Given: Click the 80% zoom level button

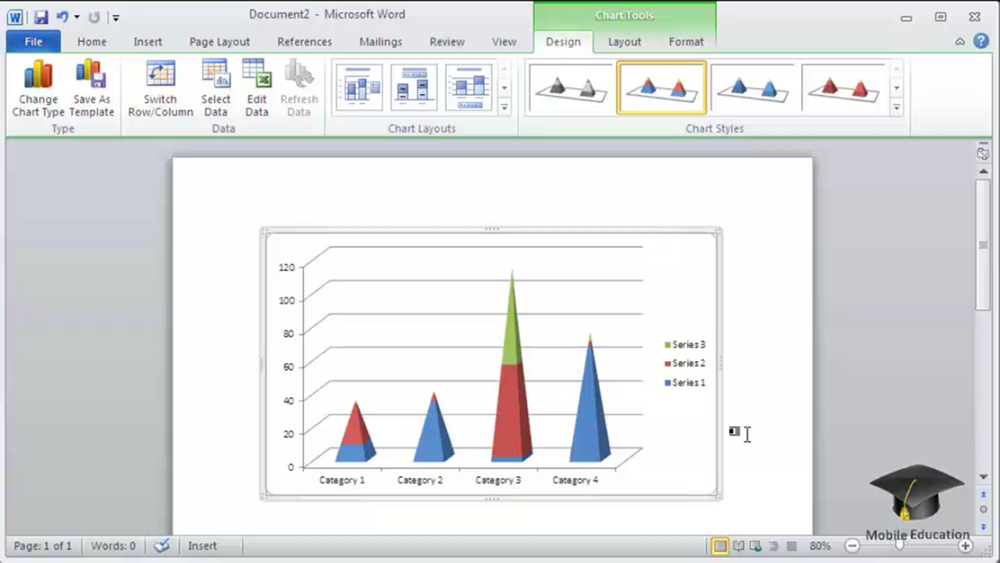Looking at the screenshot, I should click(820, 546).
